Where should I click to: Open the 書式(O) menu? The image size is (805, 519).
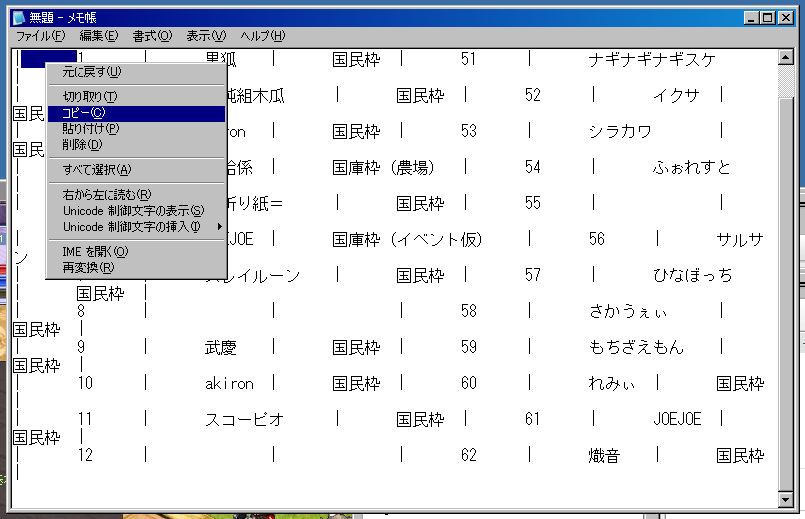tap(152, 36)
